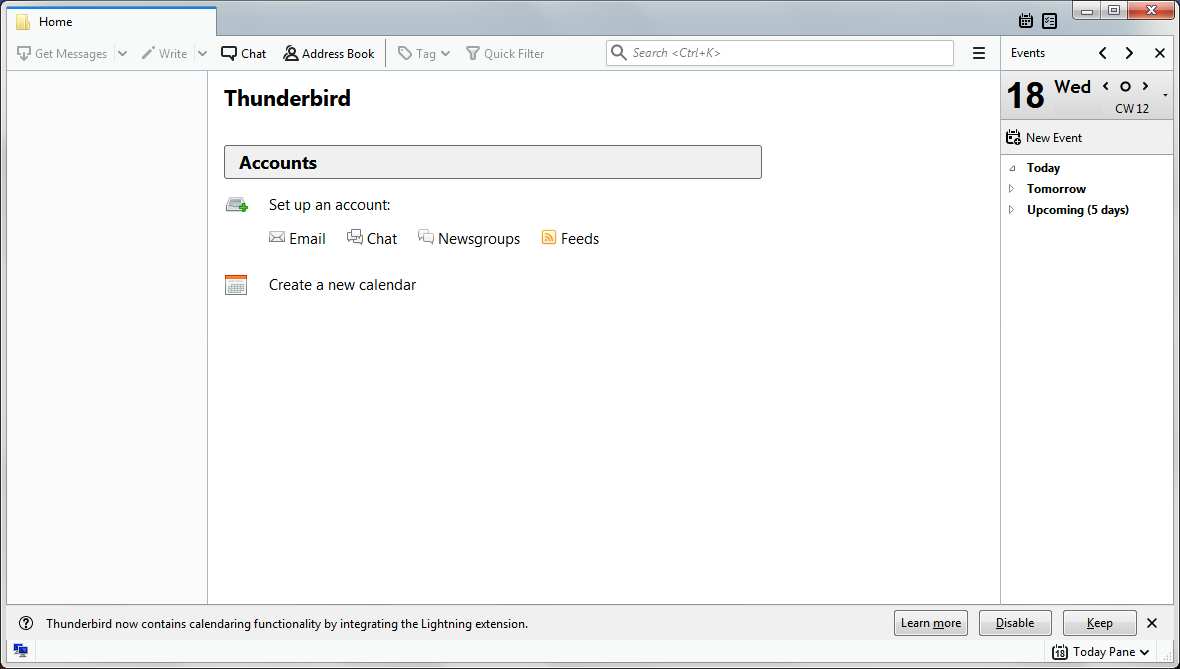Open Chat from the toolbar
This screenshot has height=669, width=1180.
pos(244,53)
